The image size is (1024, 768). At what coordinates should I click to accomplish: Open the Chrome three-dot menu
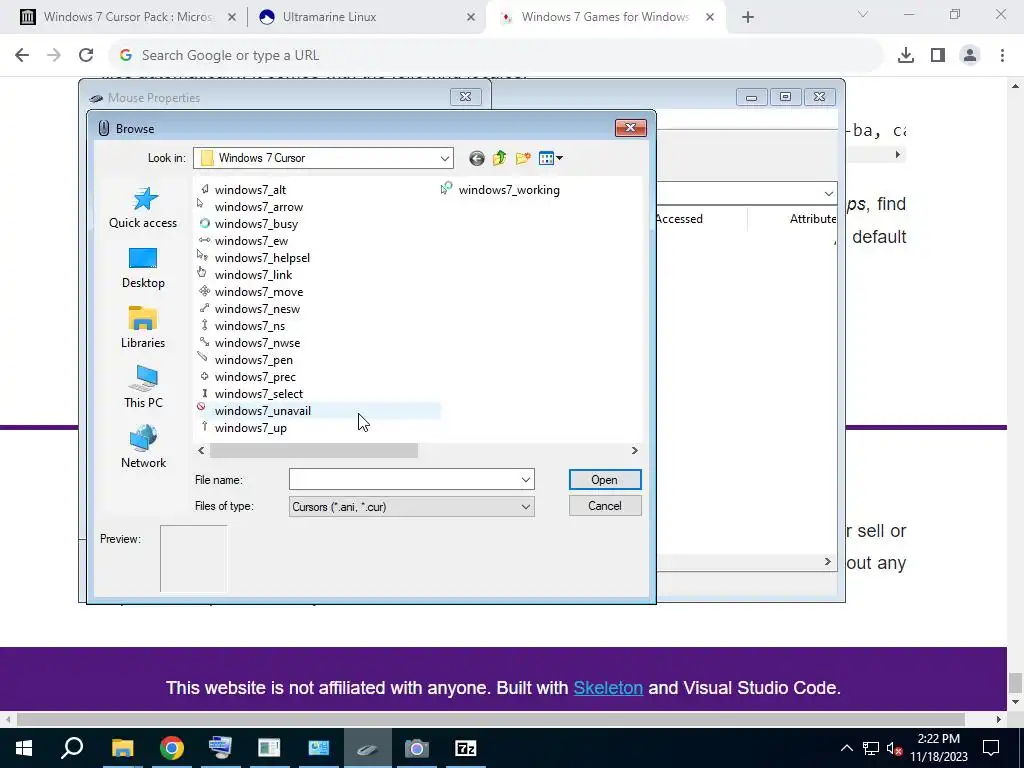1002,56
